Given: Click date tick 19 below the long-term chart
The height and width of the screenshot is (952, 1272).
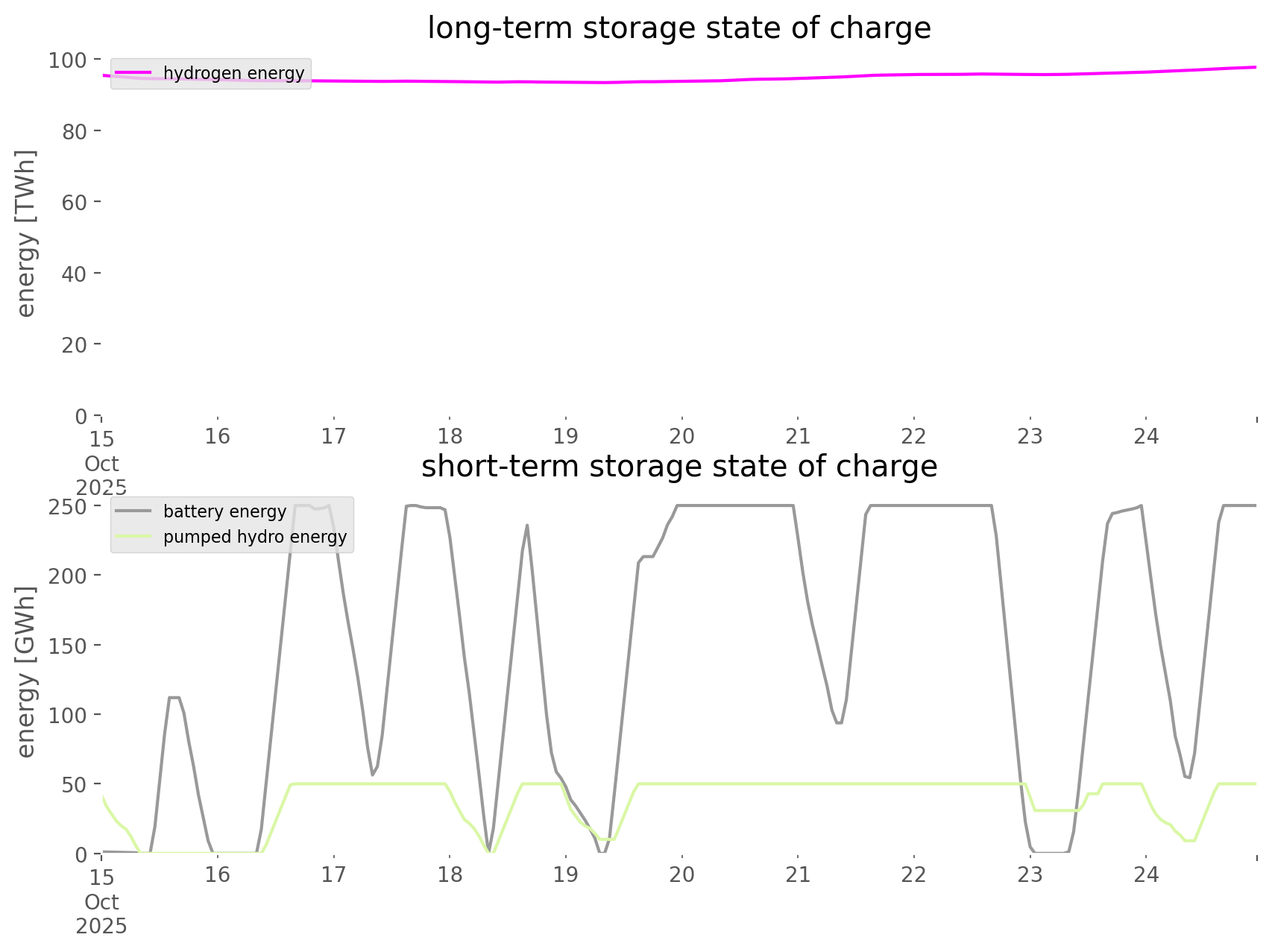Looking at the screenshot, I should pos(566,436).
